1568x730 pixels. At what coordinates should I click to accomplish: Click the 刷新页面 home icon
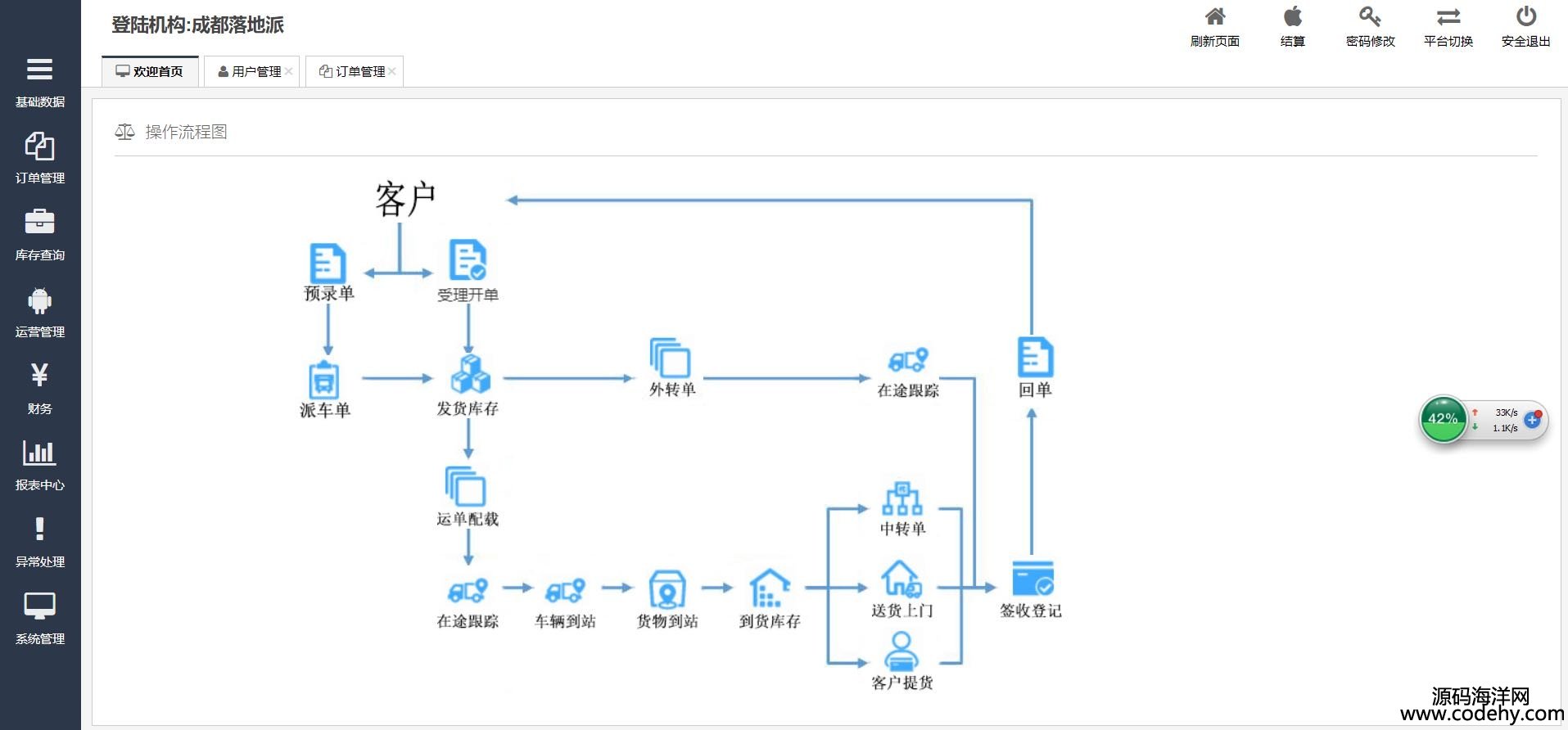(x=1215, y=26)
